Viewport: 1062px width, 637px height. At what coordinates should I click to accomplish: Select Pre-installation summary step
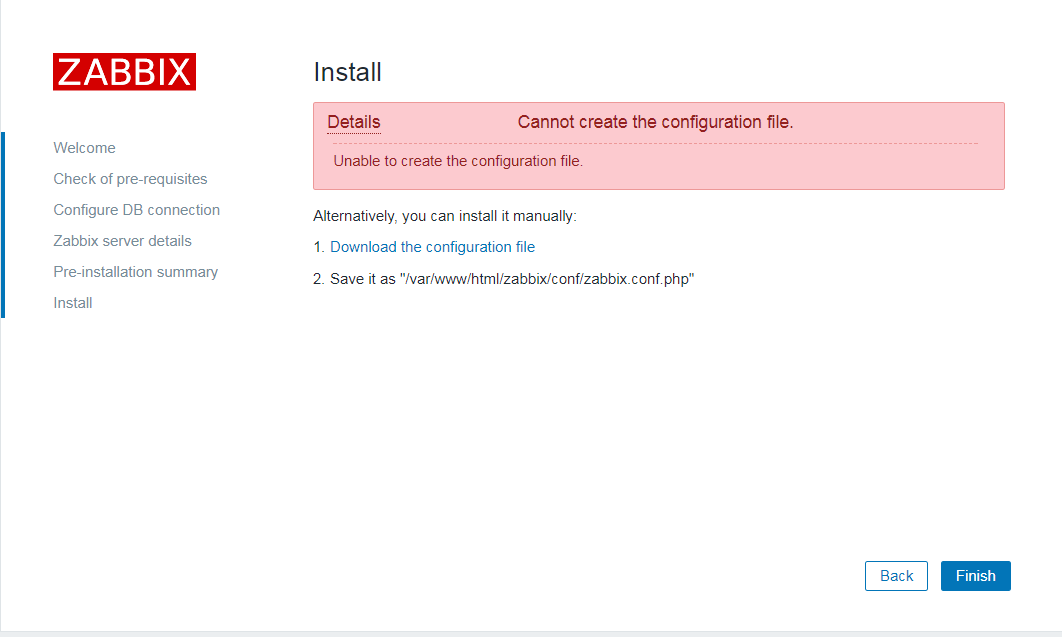tap(136, 272)
